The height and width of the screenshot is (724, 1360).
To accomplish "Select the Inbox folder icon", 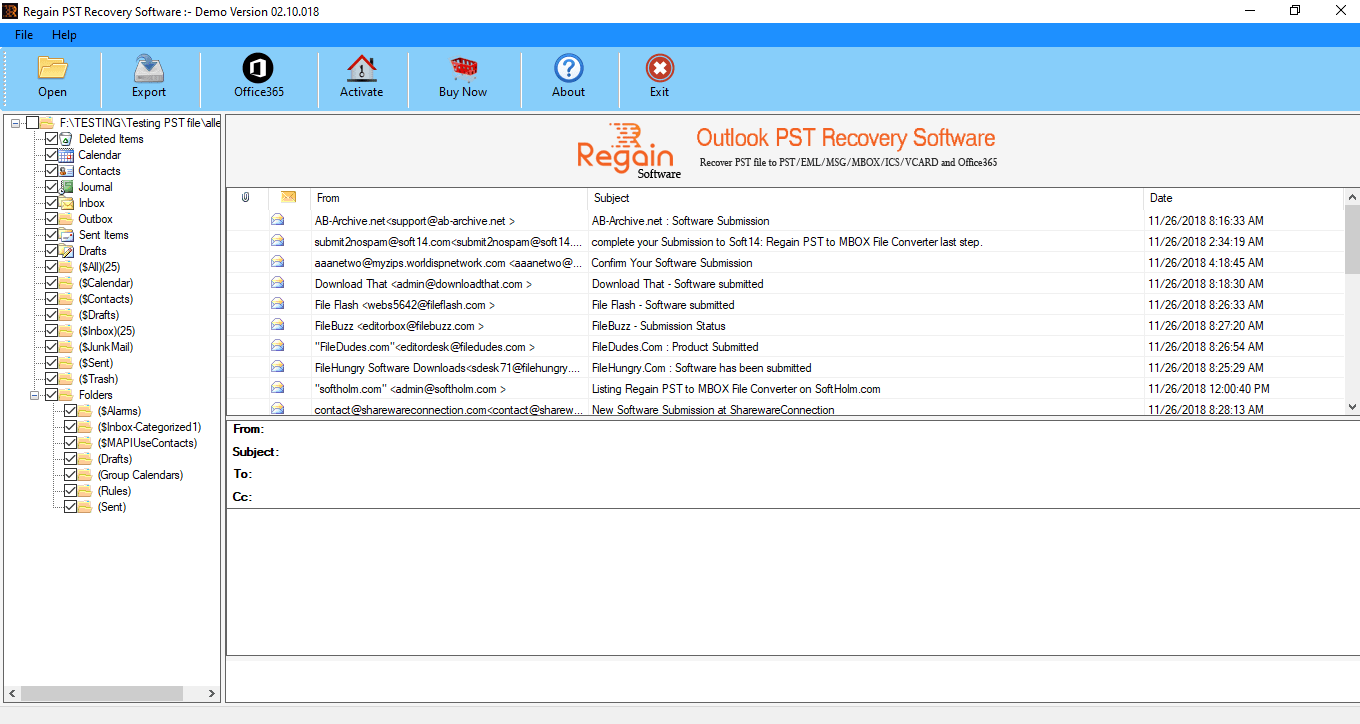I will click(x=67, y=203).
